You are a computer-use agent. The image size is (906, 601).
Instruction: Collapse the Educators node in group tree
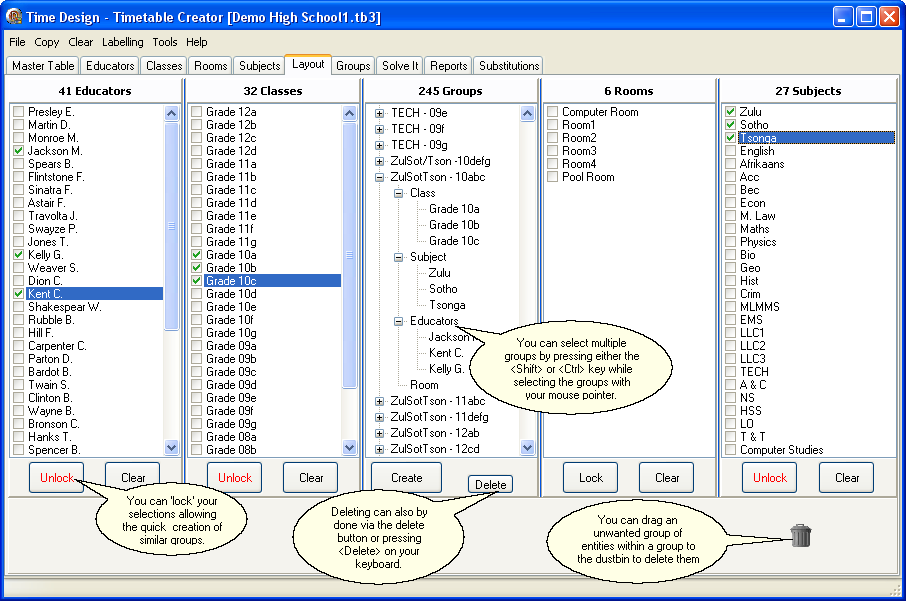point(398,321)
